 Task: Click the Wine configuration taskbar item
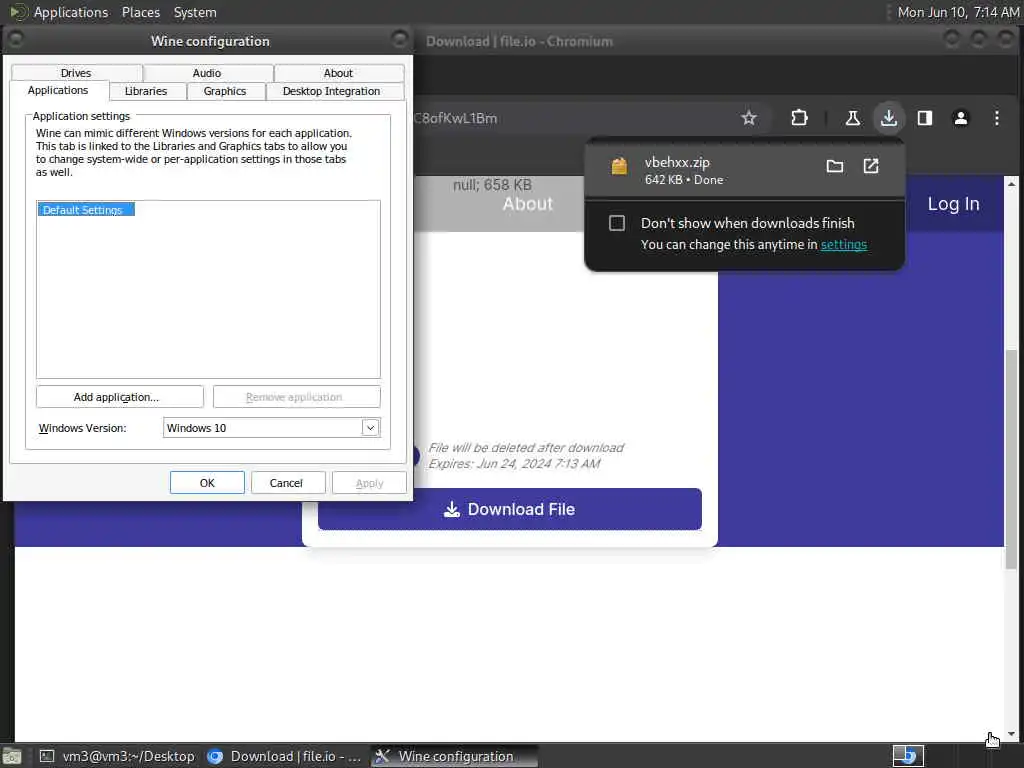455,756
